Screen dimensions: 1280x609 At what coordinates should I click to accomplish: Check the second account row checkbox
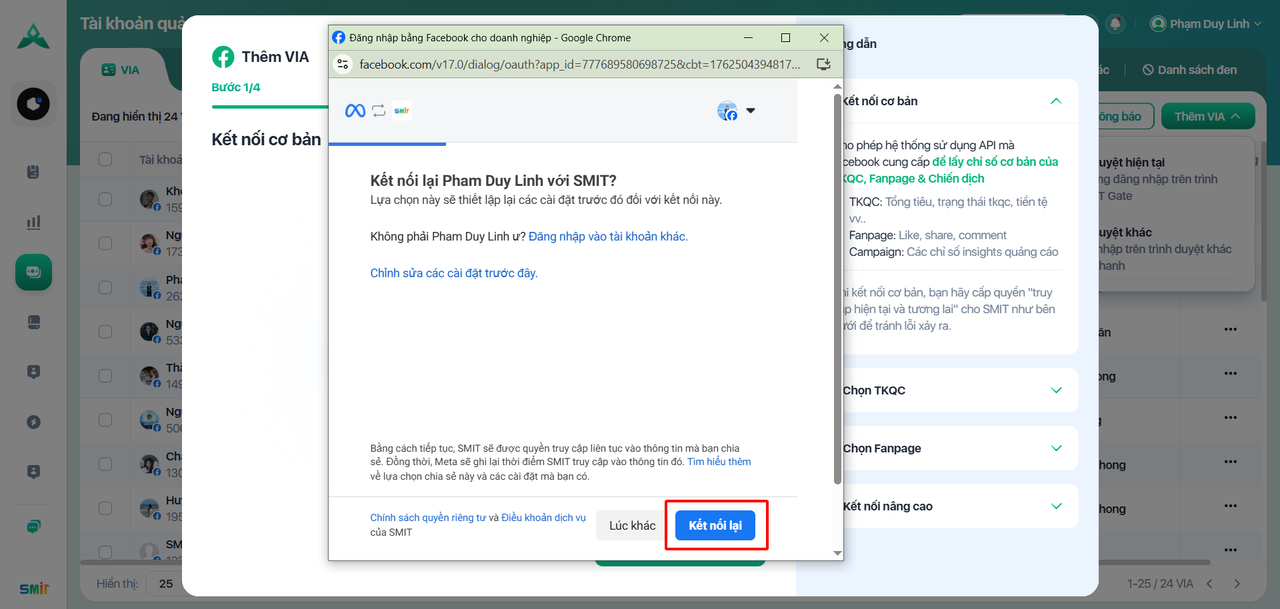[x=105, y=243]
